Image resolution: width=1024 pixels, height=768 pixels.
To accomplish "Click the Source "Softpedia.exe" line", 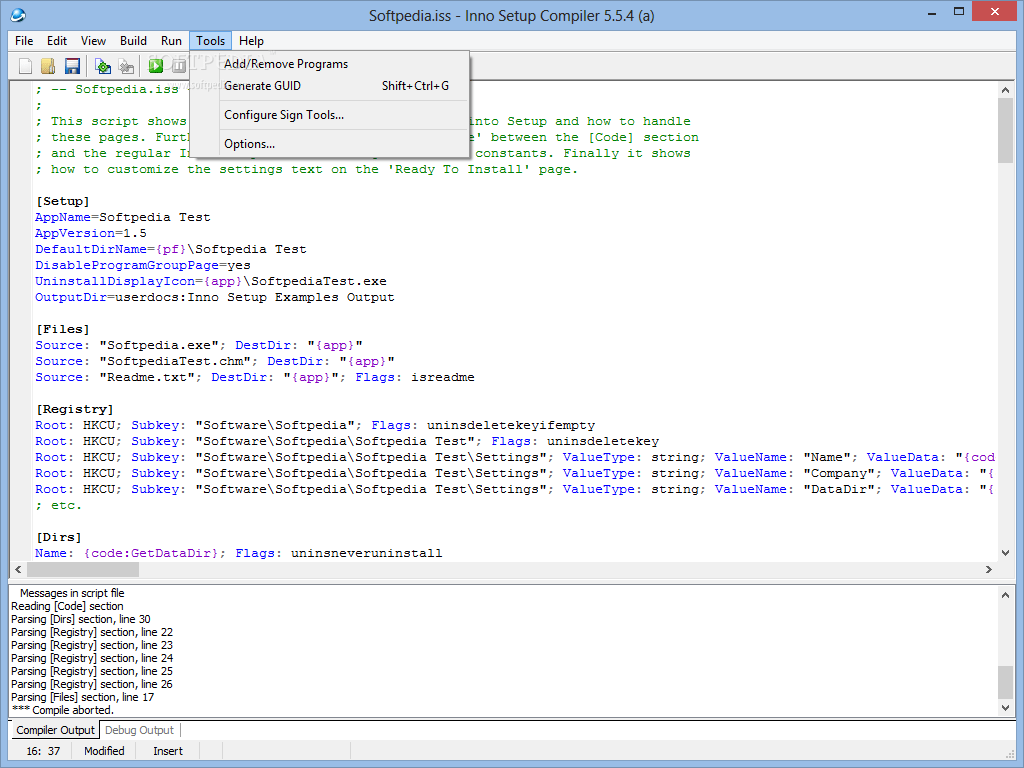I will (199, 345).
